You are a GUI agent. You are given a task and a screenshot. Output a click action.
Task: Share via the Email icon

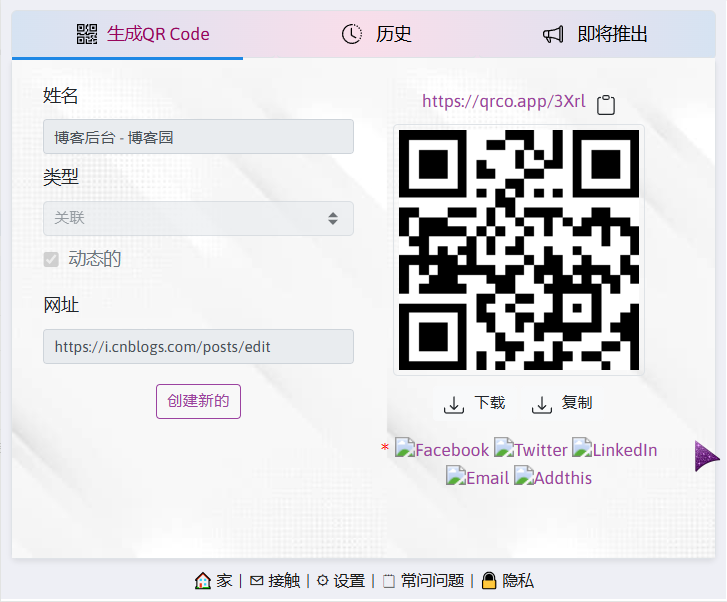point(477,477)
